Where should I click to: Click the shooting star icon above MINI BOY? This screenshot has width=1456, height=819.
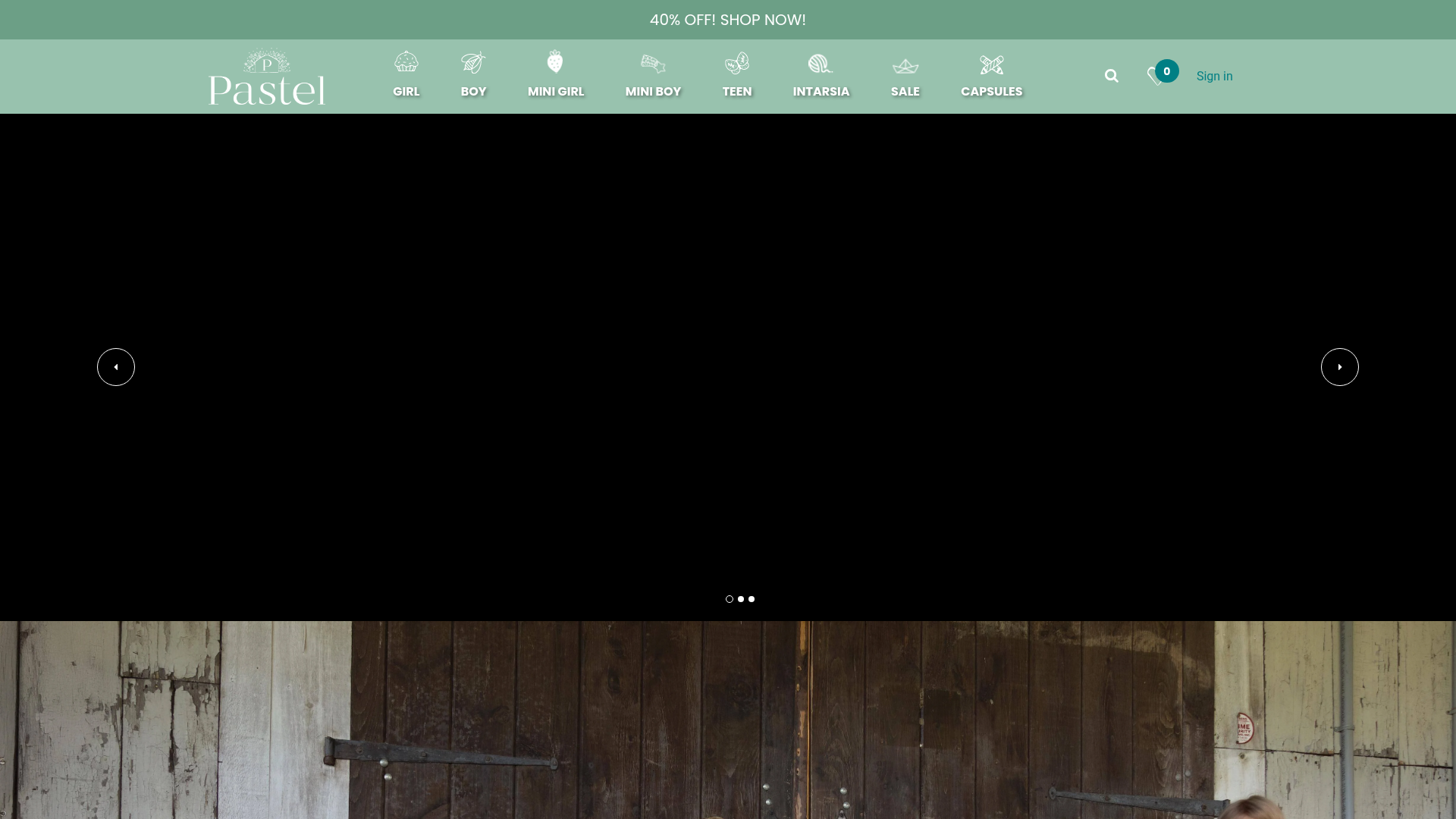(x=653, y=64)
